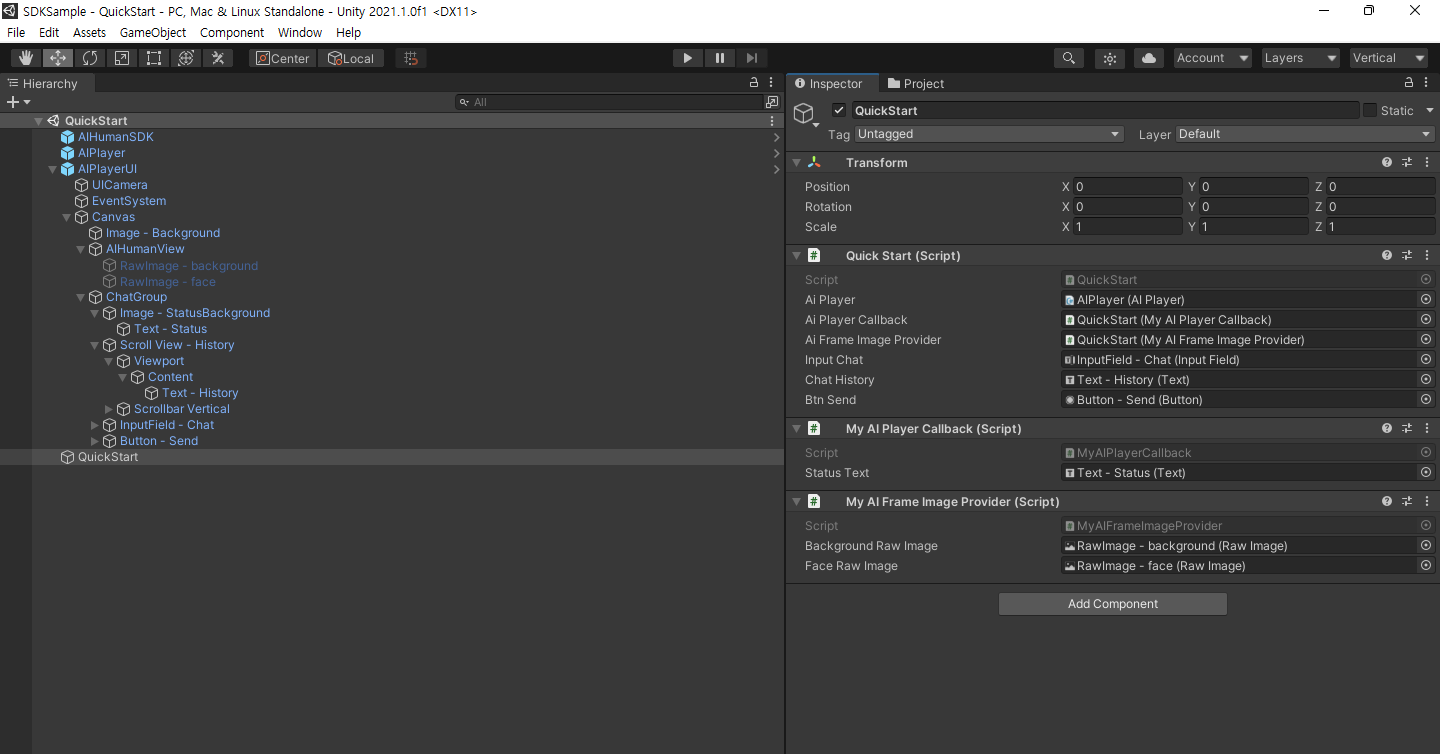
Task: Click the Pause button
Action: 719,58
